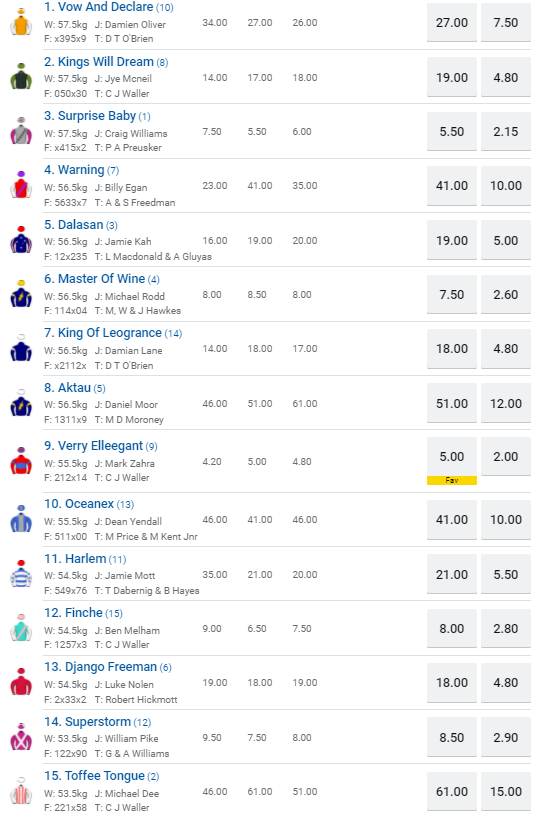Click Warning's red and purple silks icon

click(21, 185)
